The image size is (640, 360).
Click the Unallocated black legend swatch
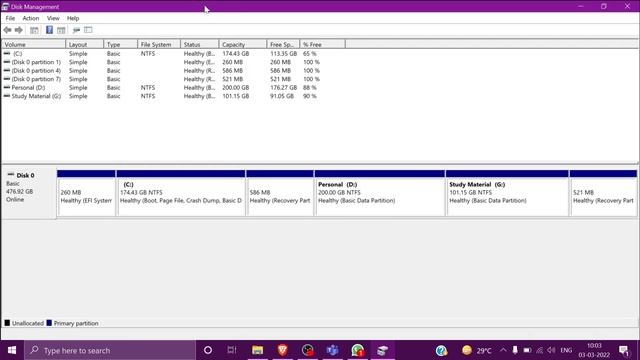7,323
